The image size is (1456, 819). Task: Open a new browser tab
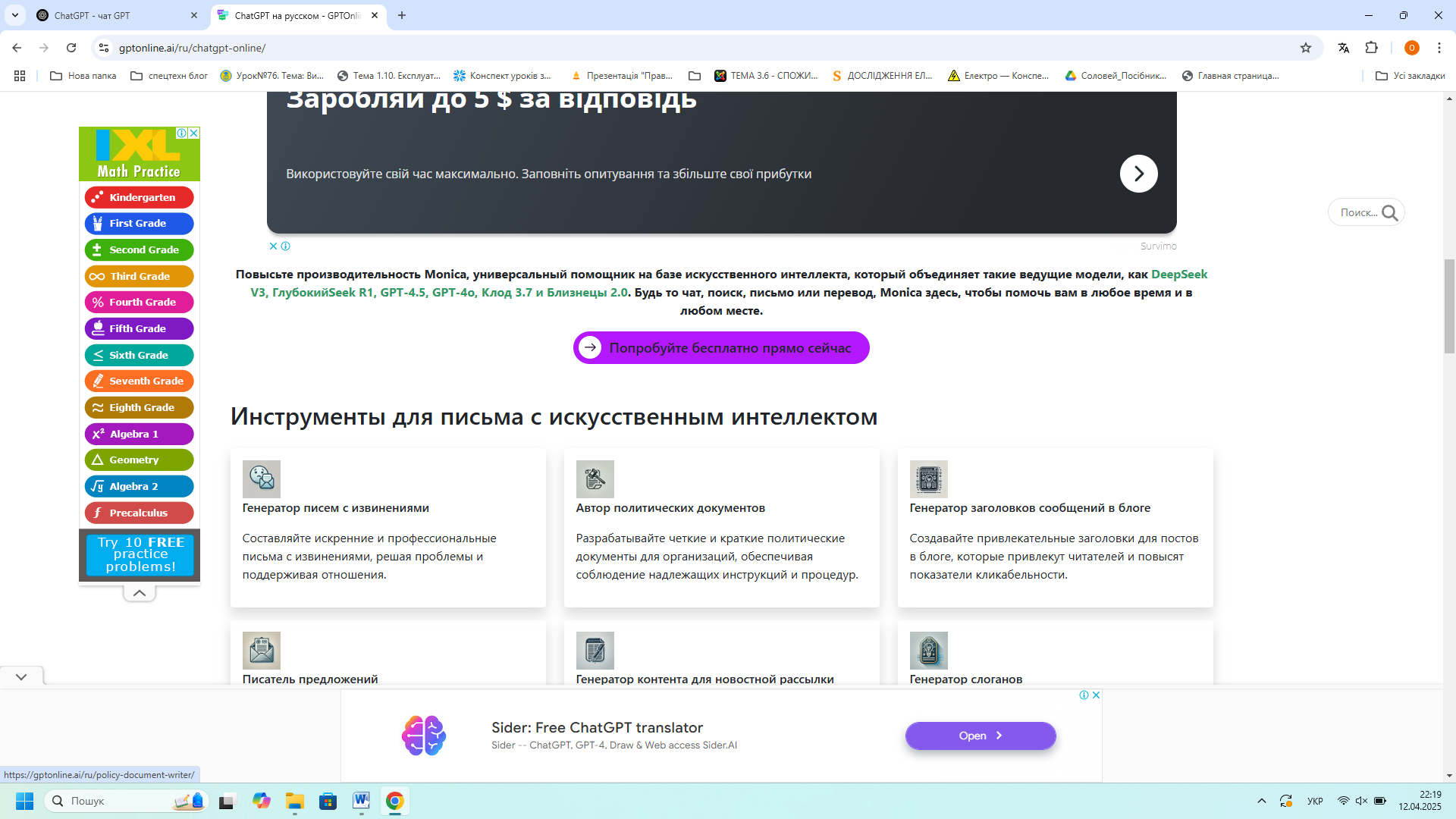tap(402, 15)
